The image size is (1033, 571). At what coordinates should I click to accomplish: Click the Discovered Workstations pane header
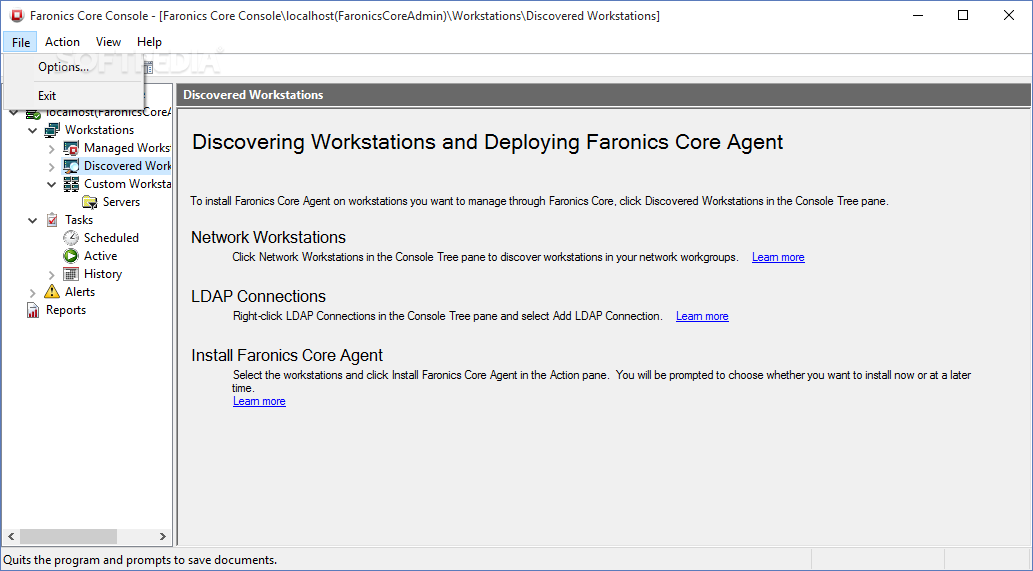point(603,95)
